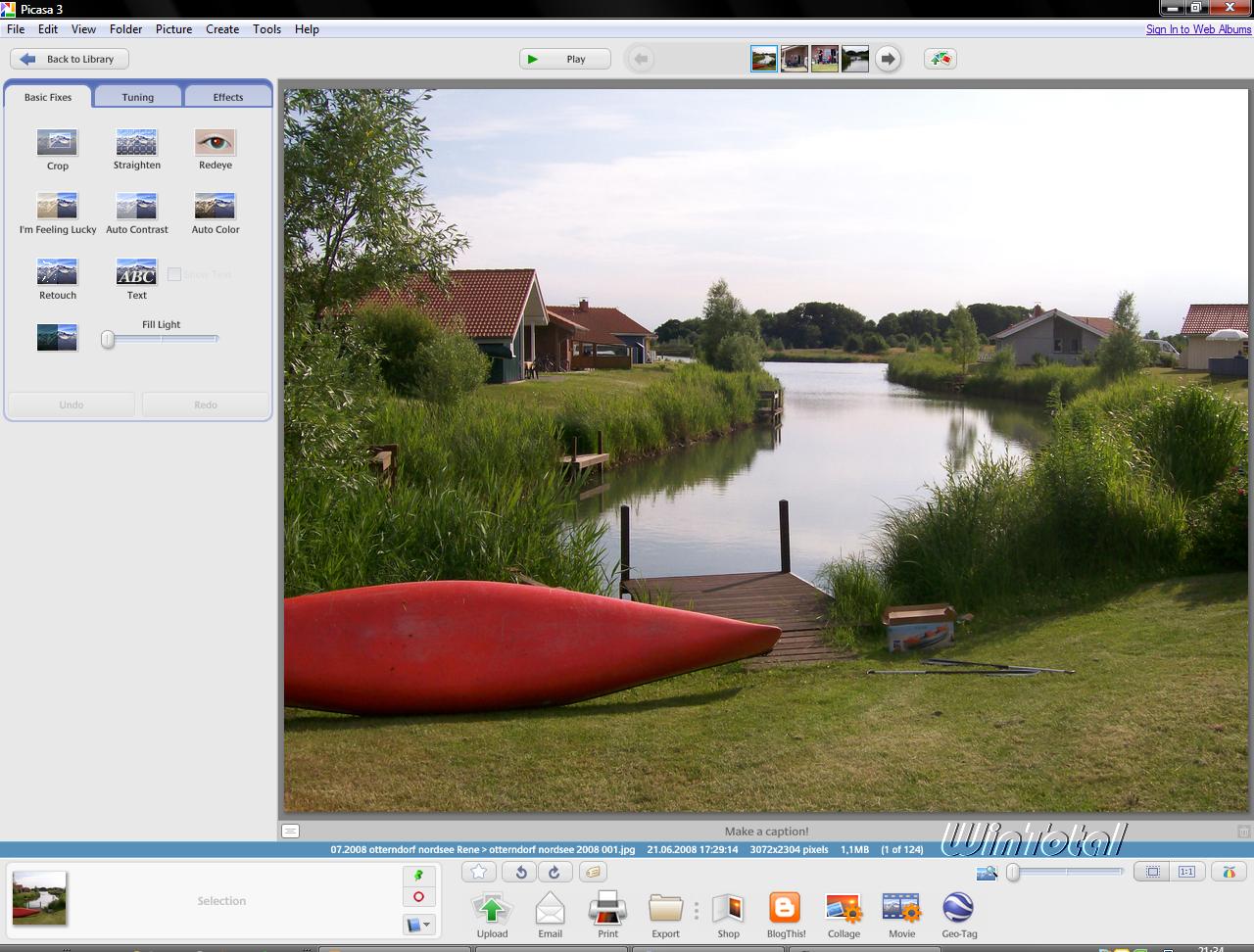Apply Auto Contrast to the photo

[136, 207]
